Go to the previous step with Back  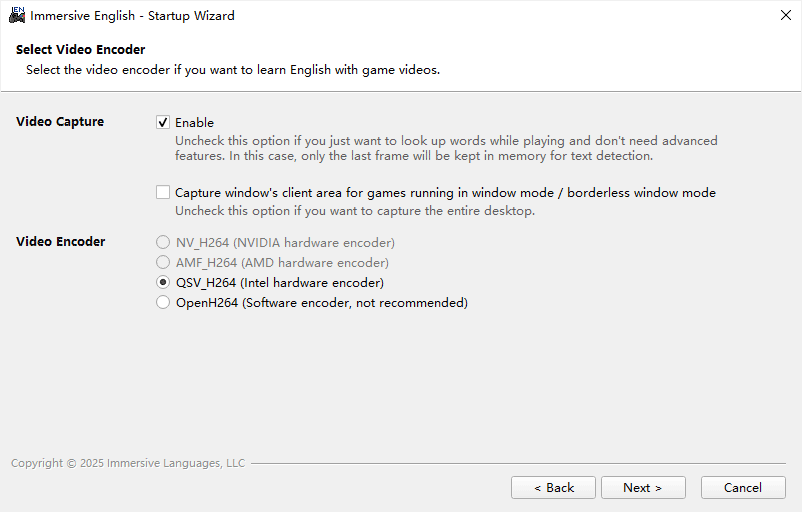[553, 488]
